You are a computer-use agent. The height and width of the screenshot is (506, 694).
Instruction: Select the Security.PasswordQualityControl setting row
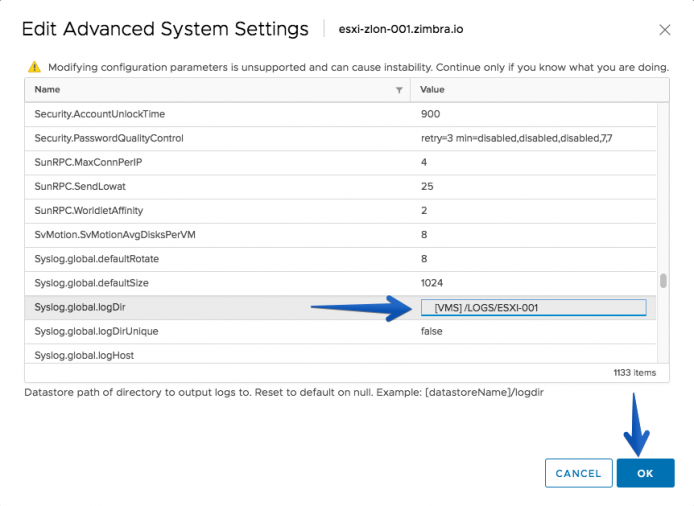340,139
